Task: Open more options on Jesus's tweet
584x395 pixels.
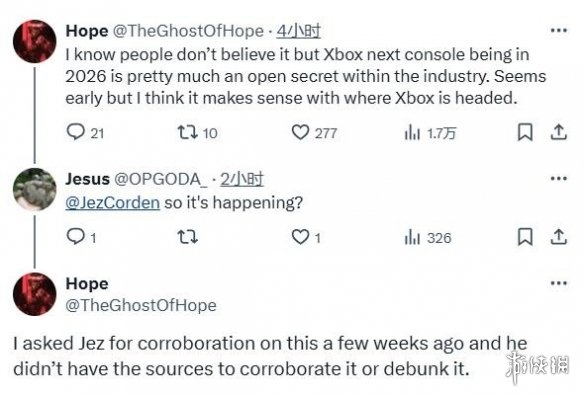Action: [x=559, y=179]
